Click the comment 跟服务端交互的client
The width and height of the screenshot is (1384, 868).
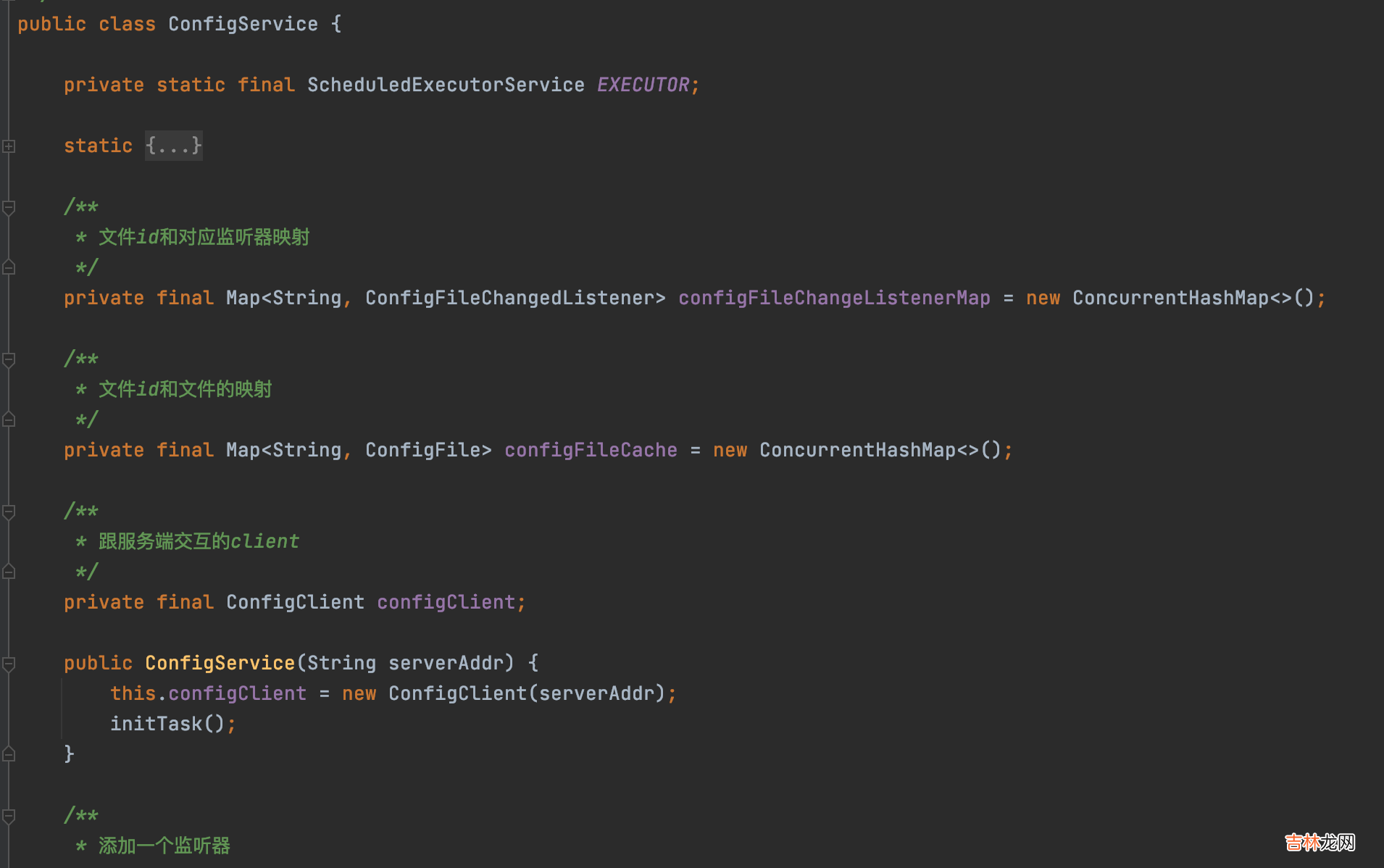(199, 541)
